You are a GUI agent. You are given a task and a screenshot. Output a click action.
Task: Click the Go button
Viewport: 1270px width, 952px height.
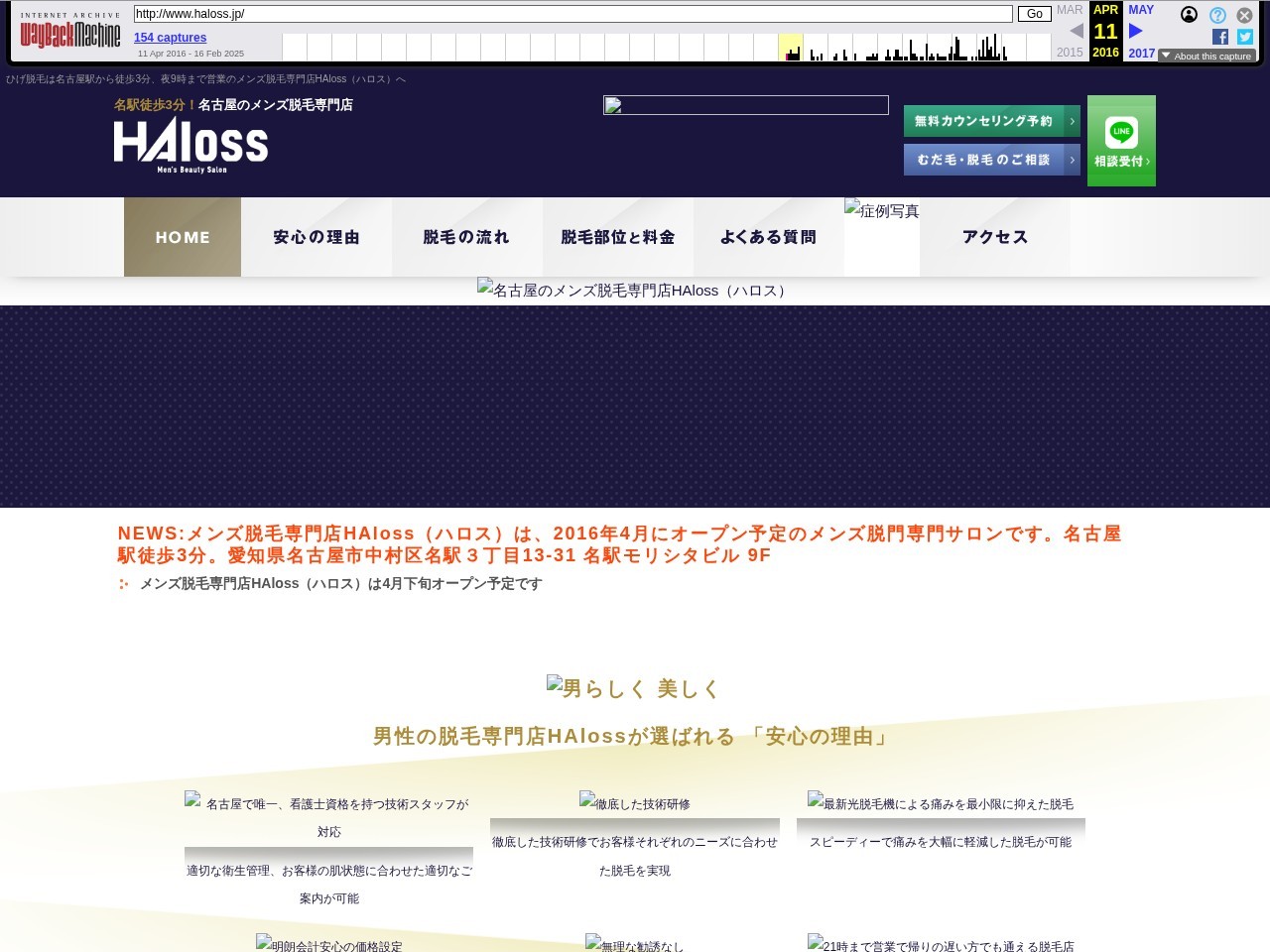point(1035,14)
